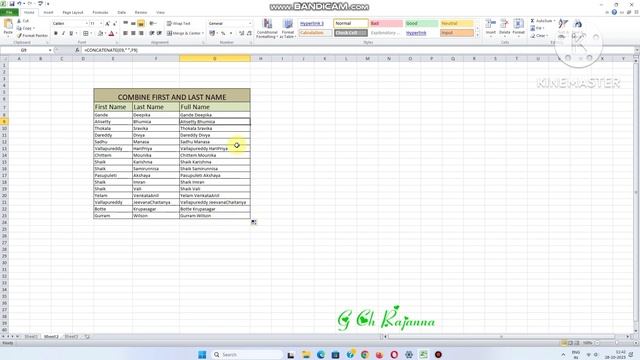The image size is (640, 360).
Task: Open the Name Box dropdown arrow
Action: (x=50, y=50)
